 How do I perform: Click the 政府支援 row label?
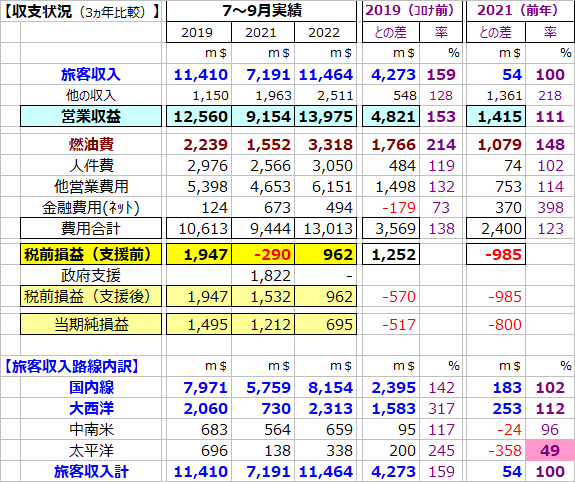[91, 275]
